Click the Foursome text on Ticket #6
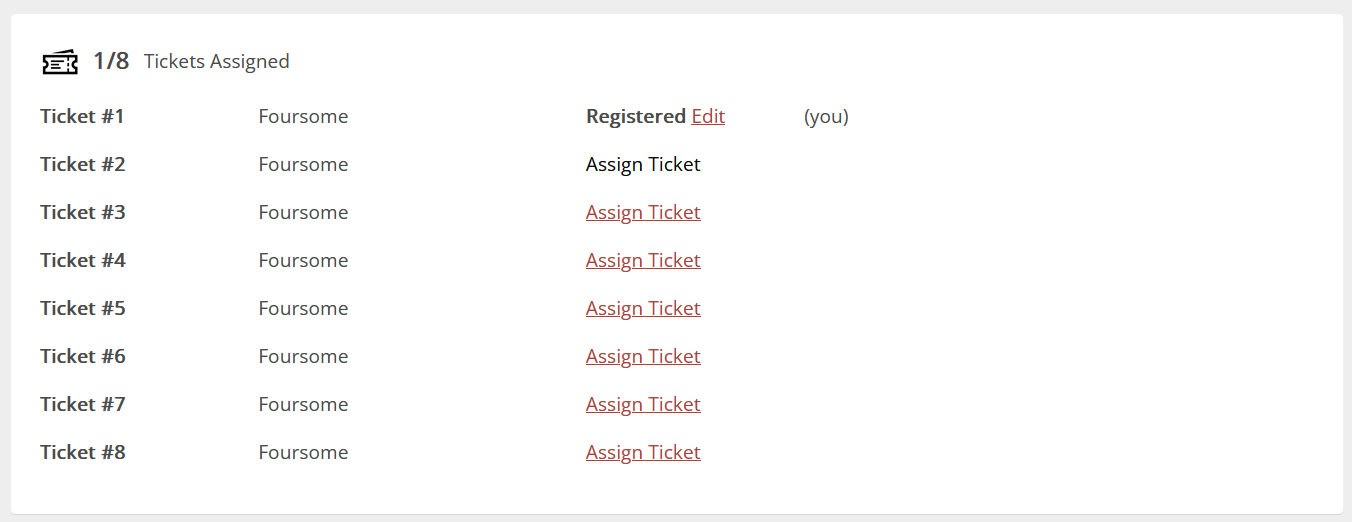1352x522 pixels. click(x=303, y=357)
